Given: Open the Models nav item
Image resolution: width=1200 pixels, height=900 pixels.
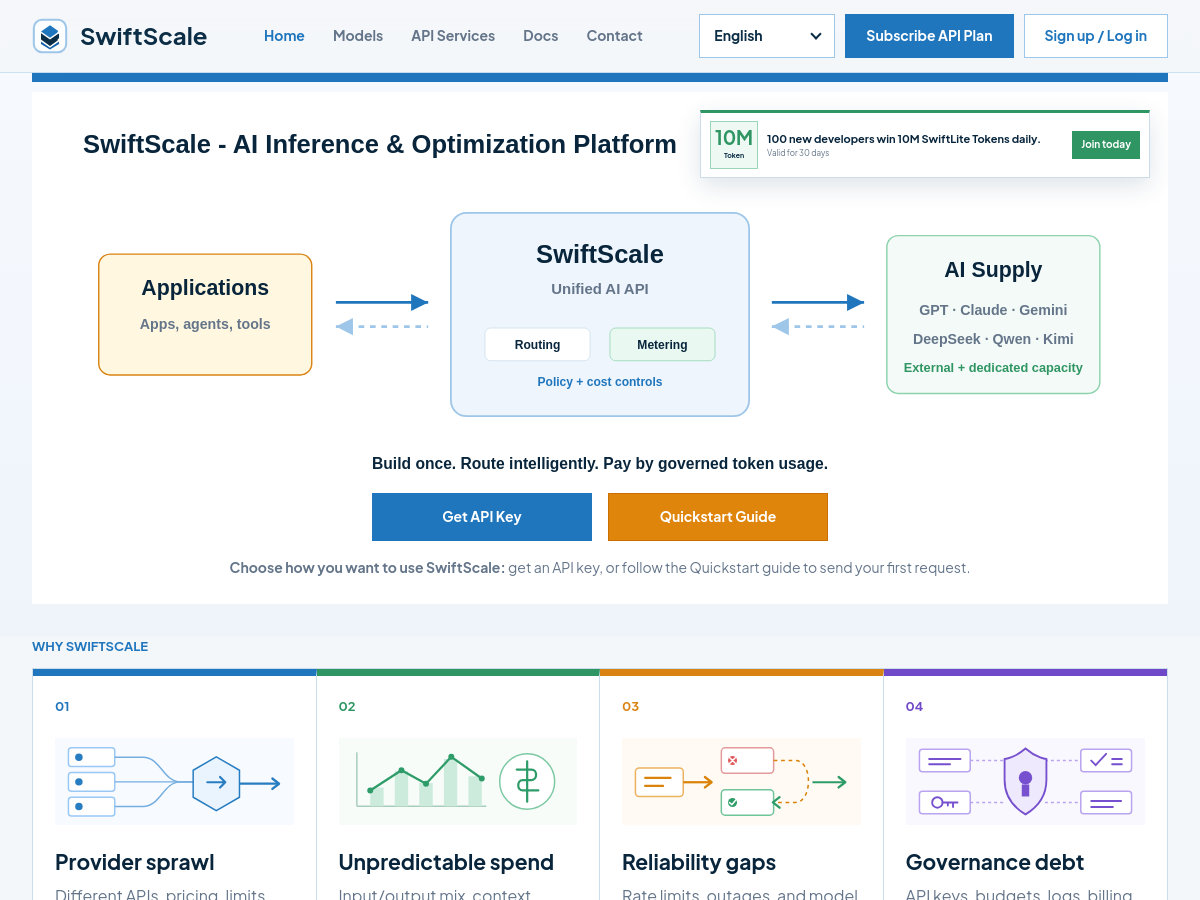Looking at the screenshot, I should tap(358, 36).
